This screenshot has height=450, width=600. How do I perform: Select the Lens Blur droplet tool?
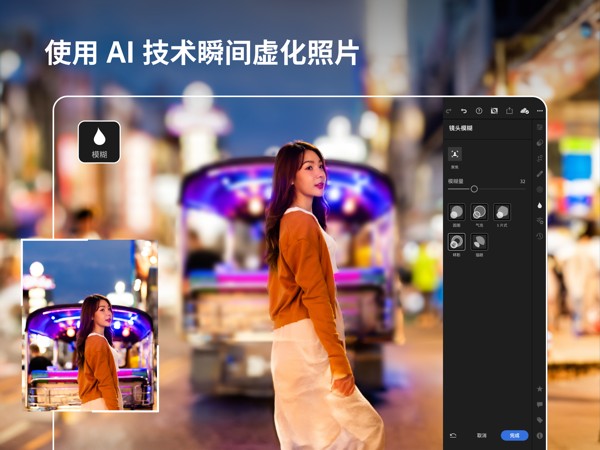click(540, 205)
